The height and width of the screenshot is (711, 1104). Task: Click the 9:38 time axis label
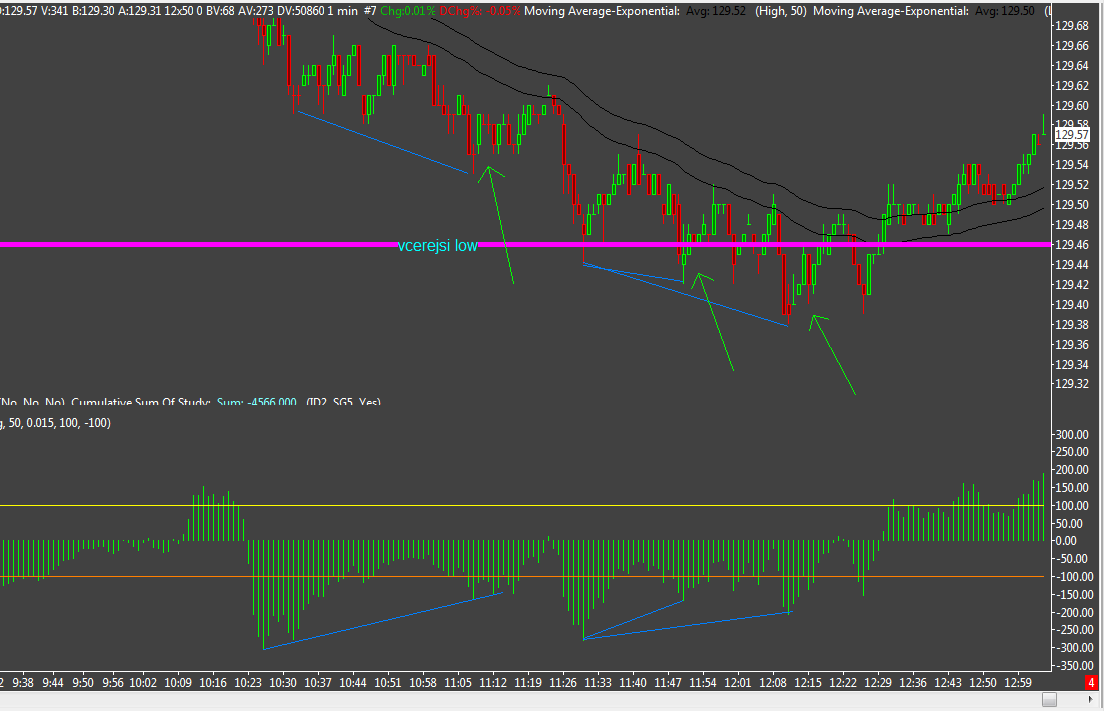(x=23, y=683)
